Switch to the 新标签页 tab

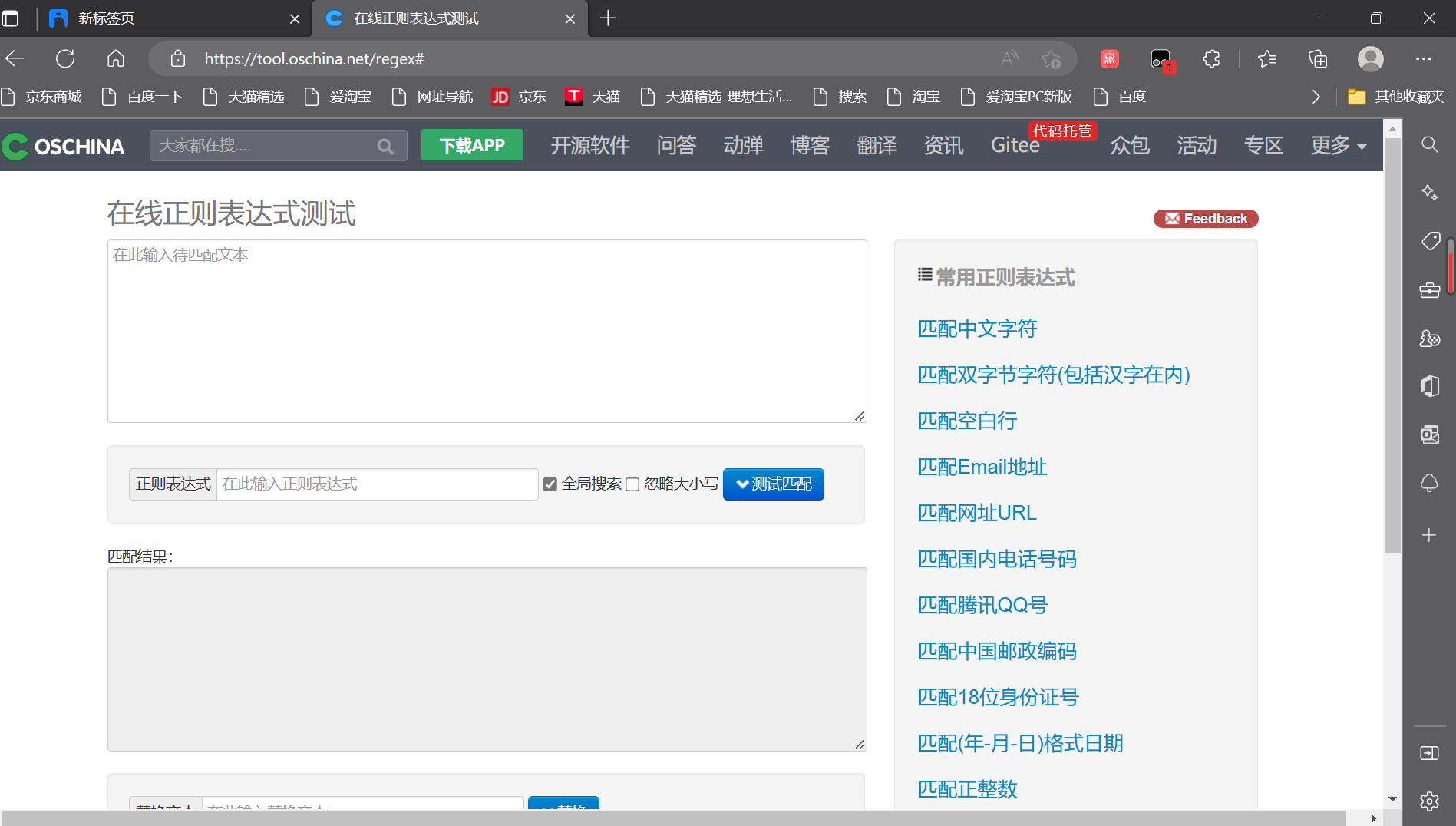coord(174,18)
